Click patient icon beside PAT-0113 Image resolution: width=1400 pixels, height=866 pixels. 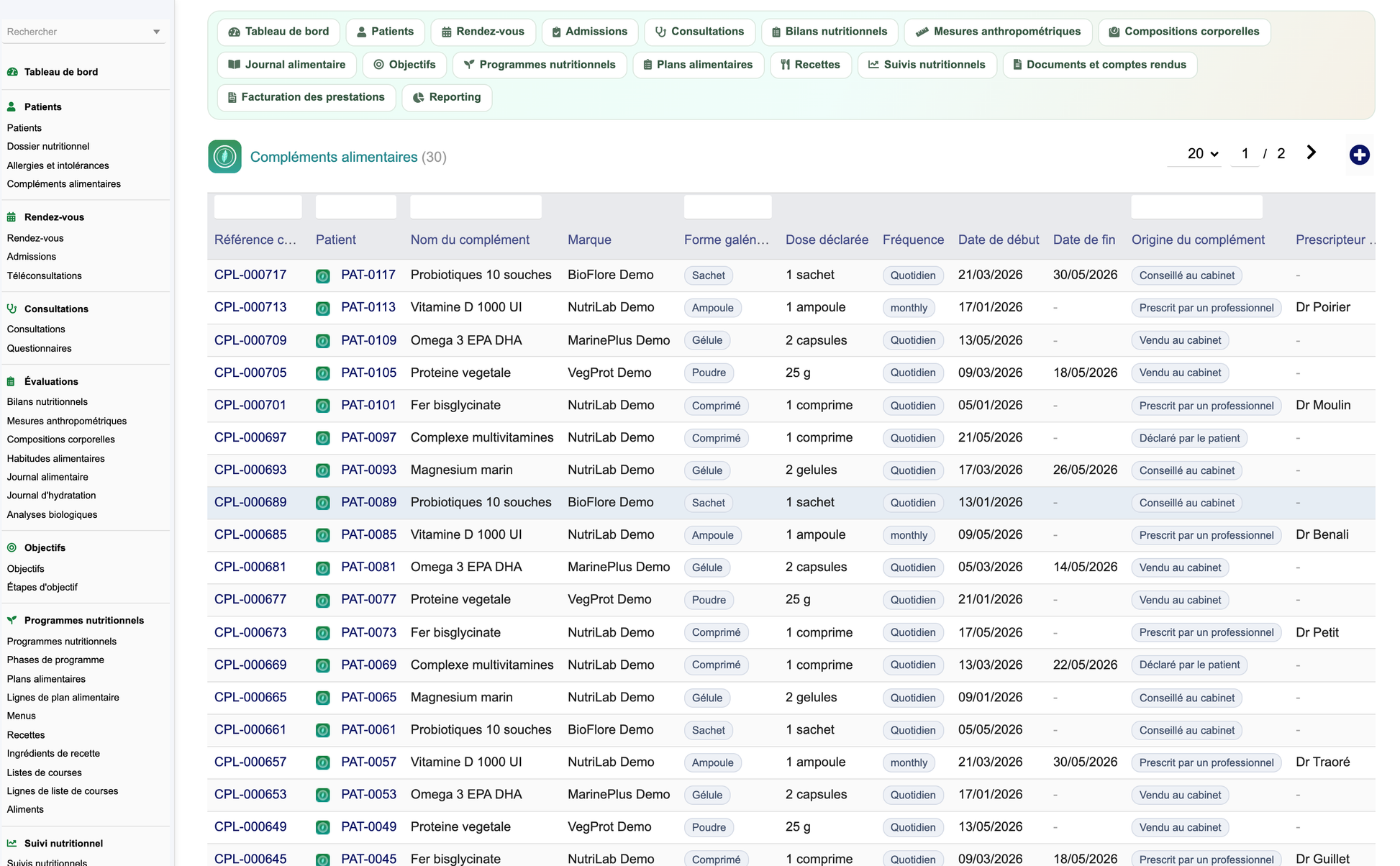tap(323, 308)
